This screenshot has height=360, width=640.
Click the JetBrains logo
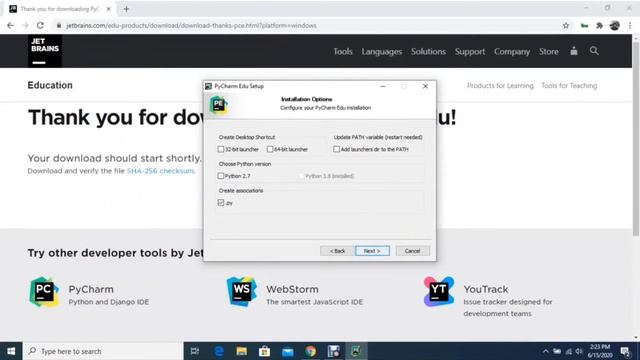pyautogui.click(x=45, y=51)
